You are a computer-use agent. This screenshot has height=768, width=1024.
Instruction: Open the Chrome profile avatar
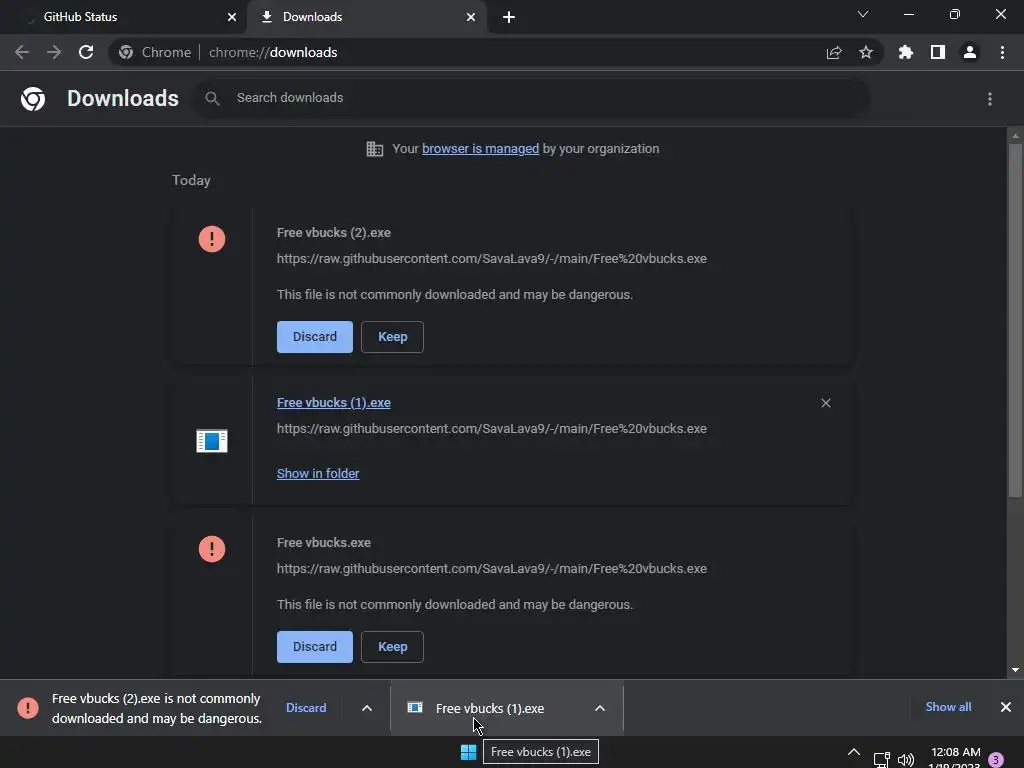click(970, 52)
